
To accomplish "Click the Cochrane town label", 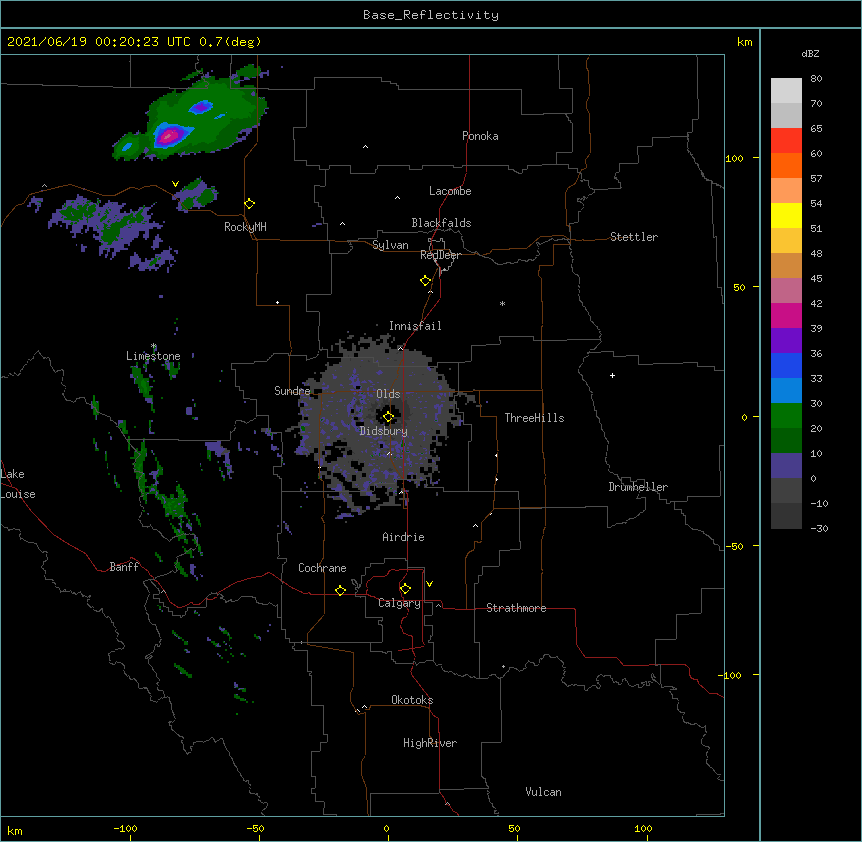I will [322, 568].
